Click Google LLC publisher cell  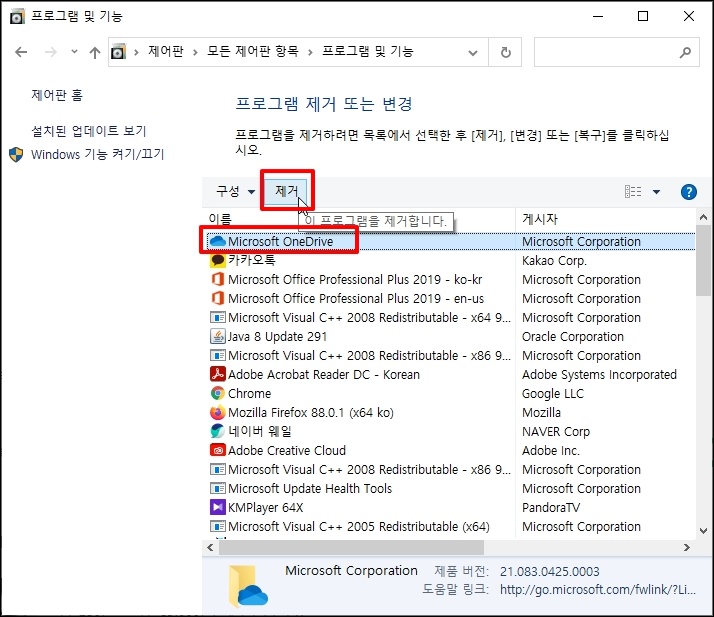(553, 393)
